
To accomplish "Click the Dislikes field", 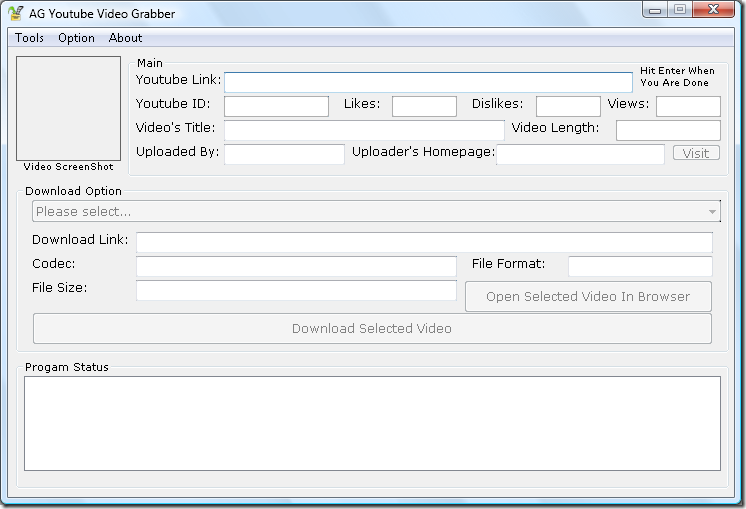I will click(x=568, y=106).
